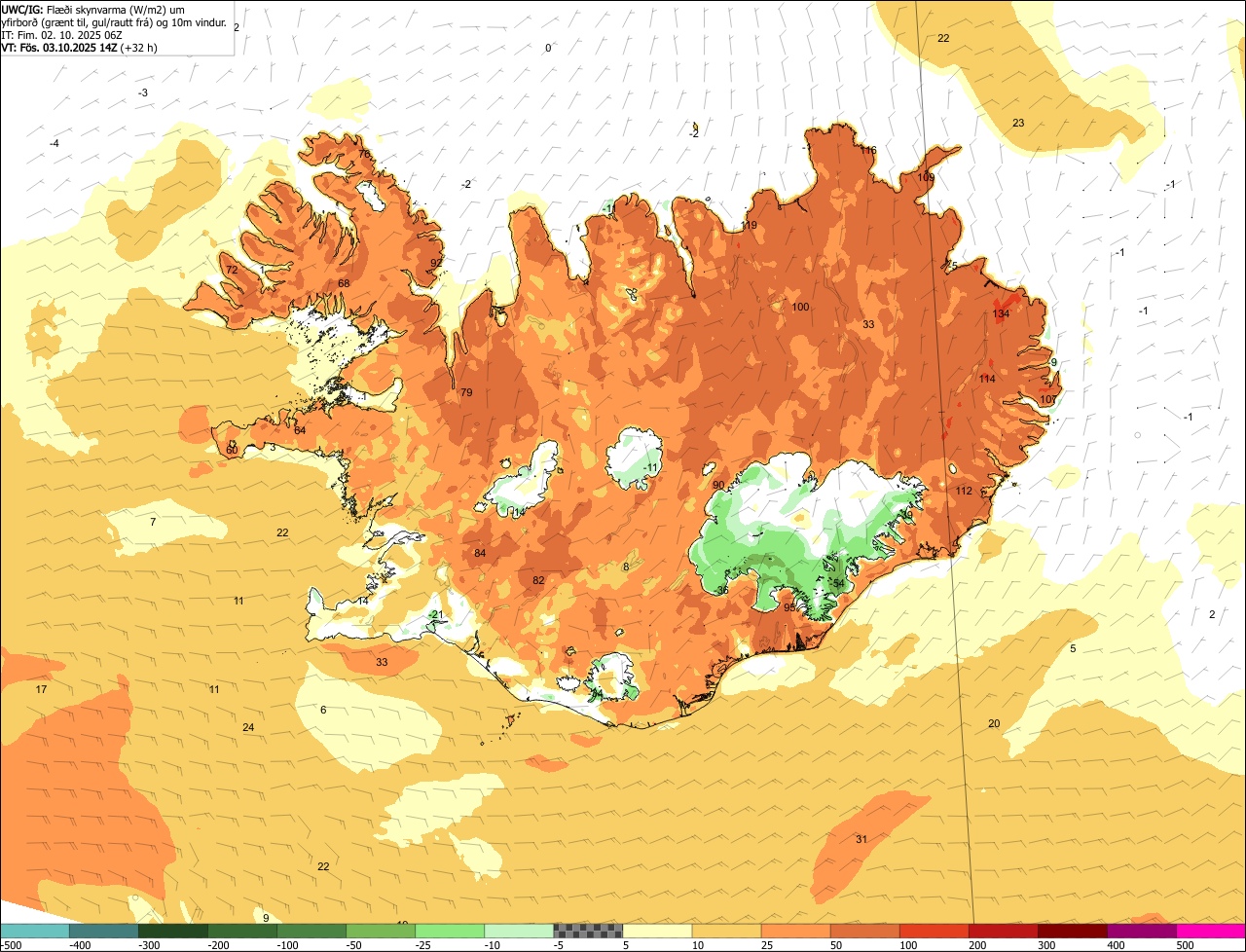The height and width of the screenshot is (952, 1246).
Task: Click legend swatch between -10 and -5
Action: [518, 931]
